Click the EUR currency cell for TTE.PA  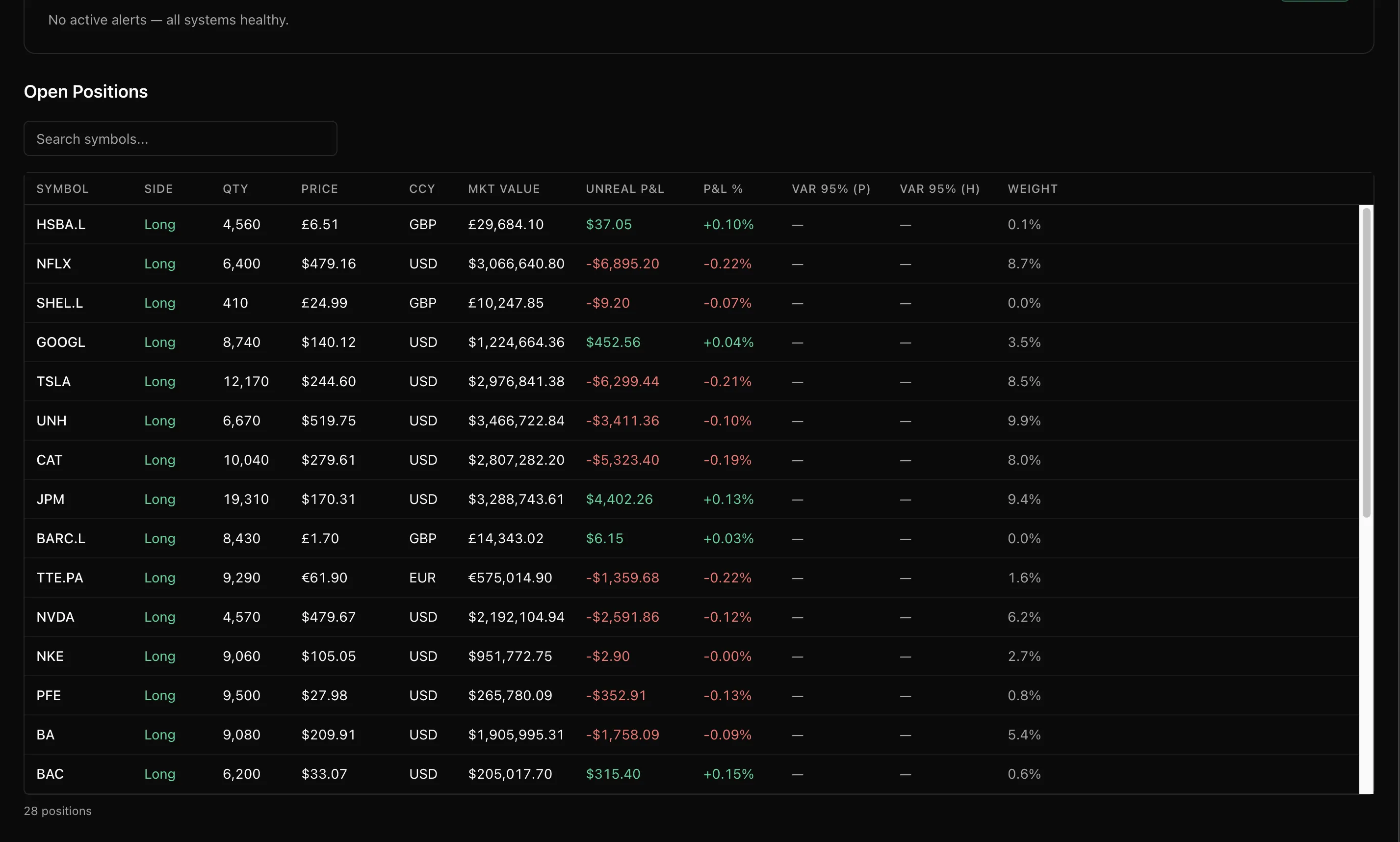422,577
